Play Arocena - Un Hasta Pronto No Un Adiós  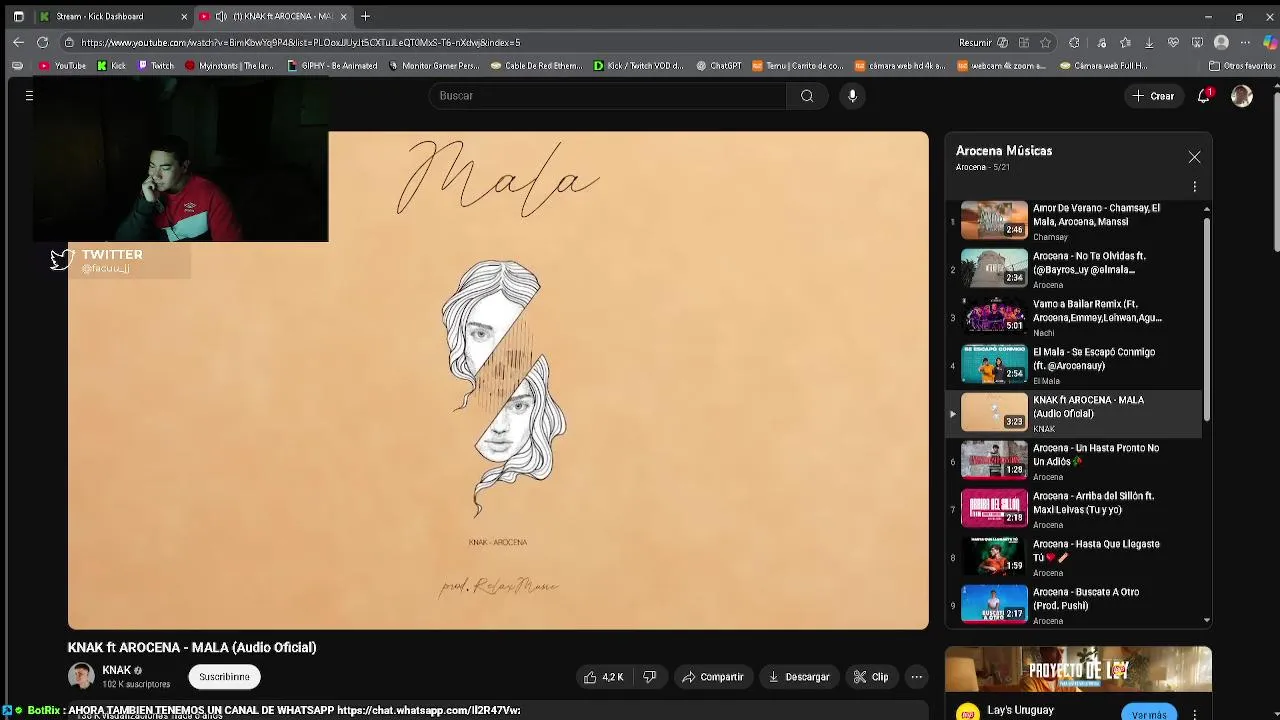[x=1074, y=462]
